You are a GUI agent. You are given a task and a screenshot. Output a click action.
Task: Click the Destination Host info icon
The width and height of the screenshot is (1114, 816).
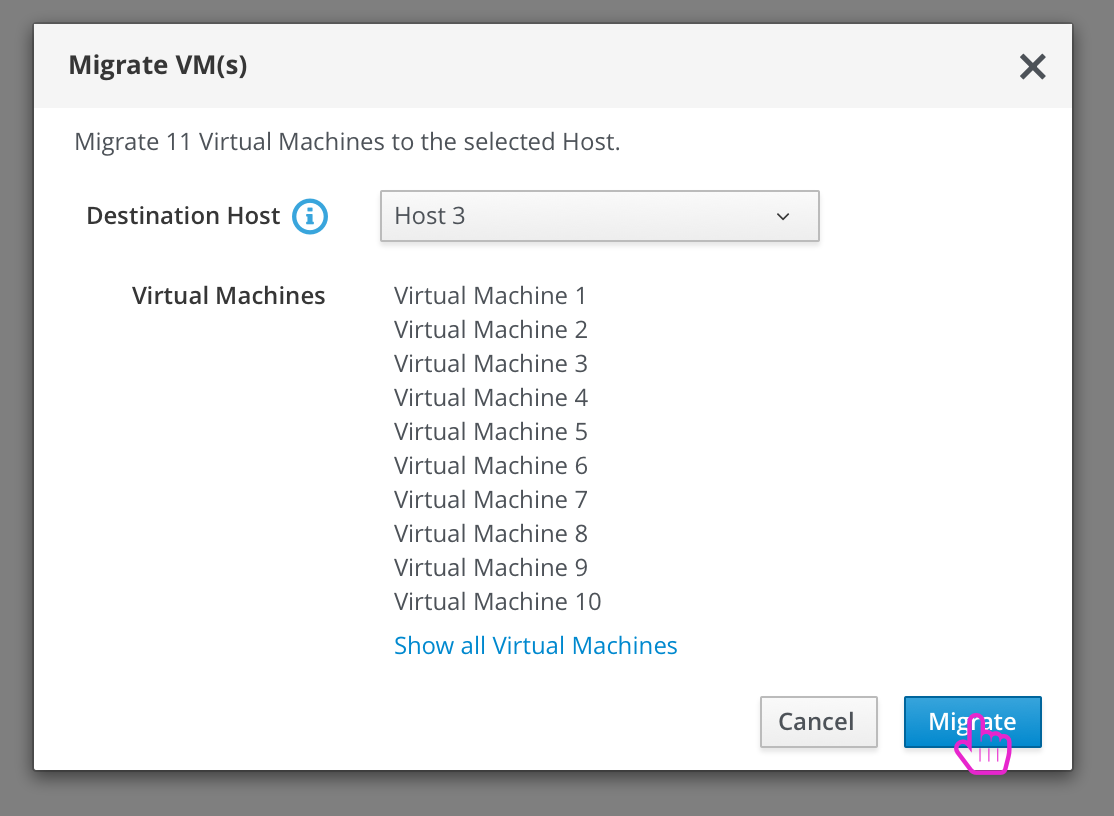310,216
